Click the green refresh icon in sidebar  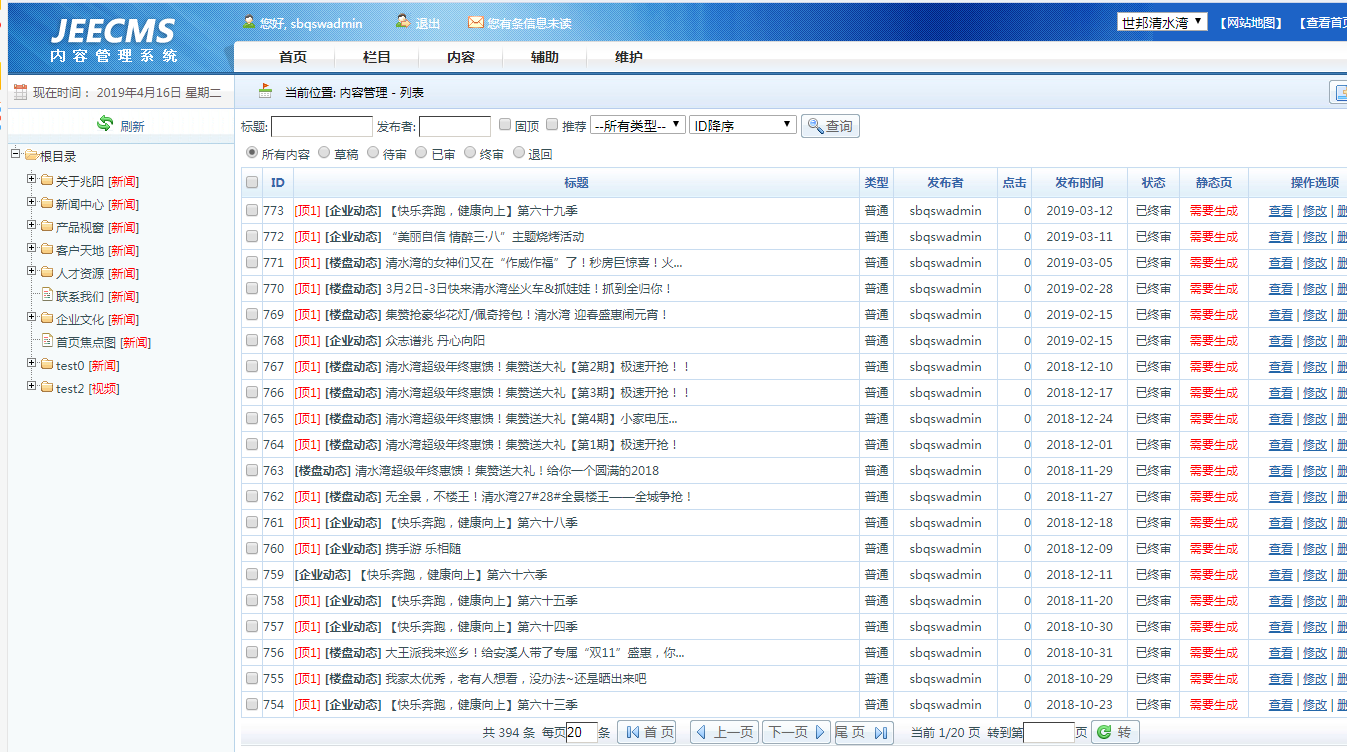[x=105, y=124]
